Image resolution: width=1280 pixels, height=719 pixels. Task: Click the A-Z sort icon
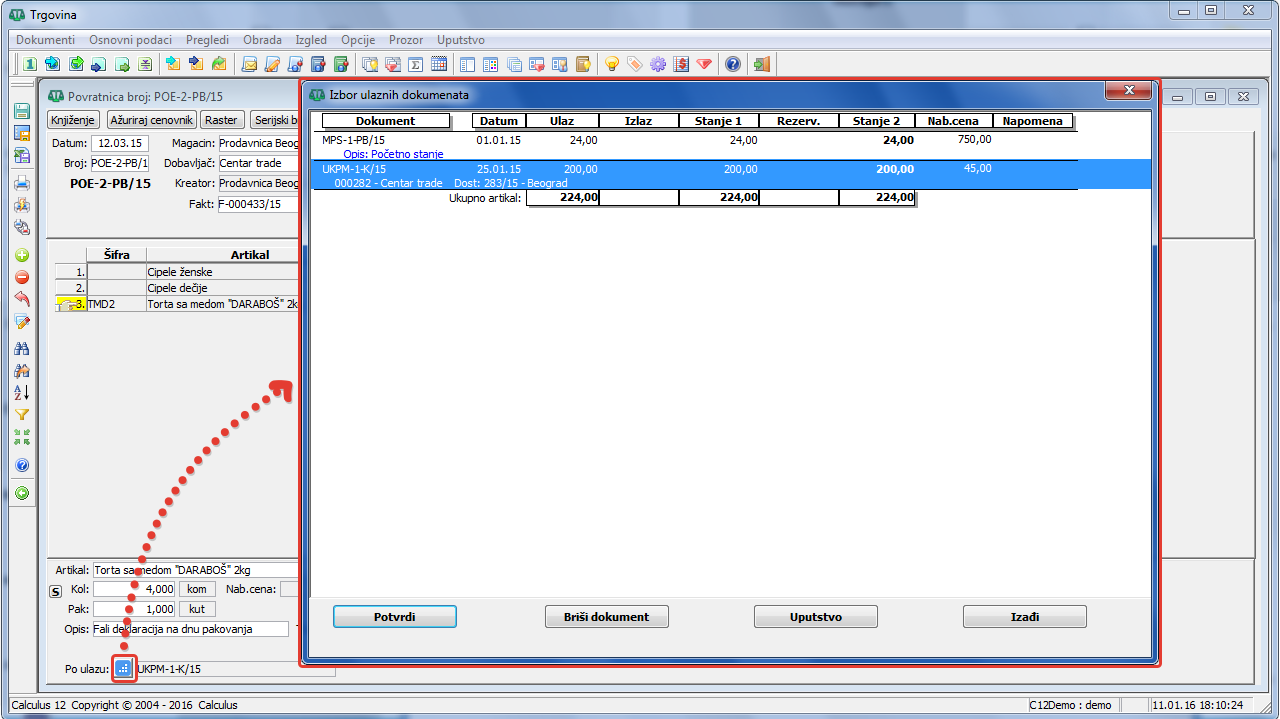(x=21, y=392)
